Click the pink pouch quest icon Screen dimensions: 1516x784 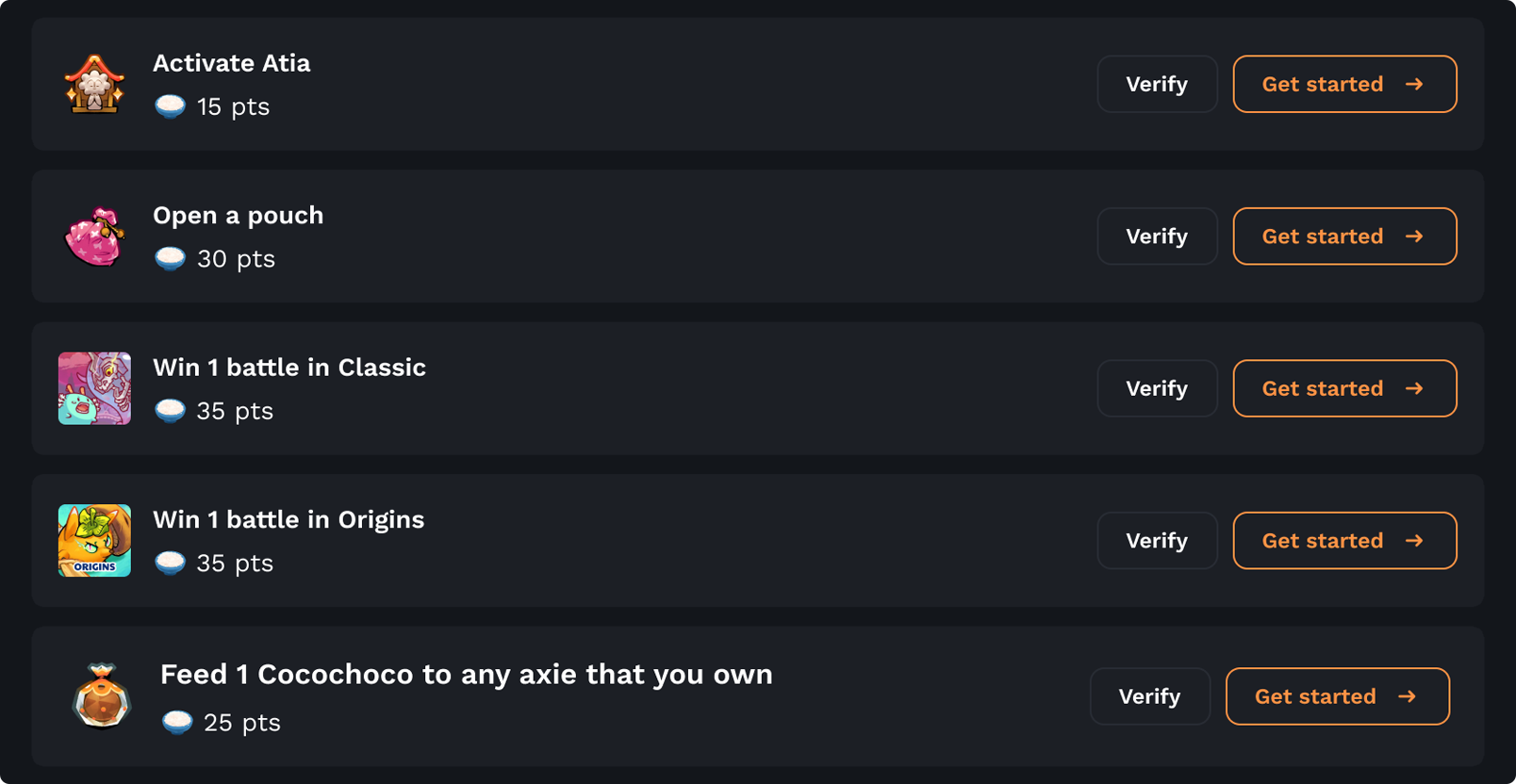(94, 237)
